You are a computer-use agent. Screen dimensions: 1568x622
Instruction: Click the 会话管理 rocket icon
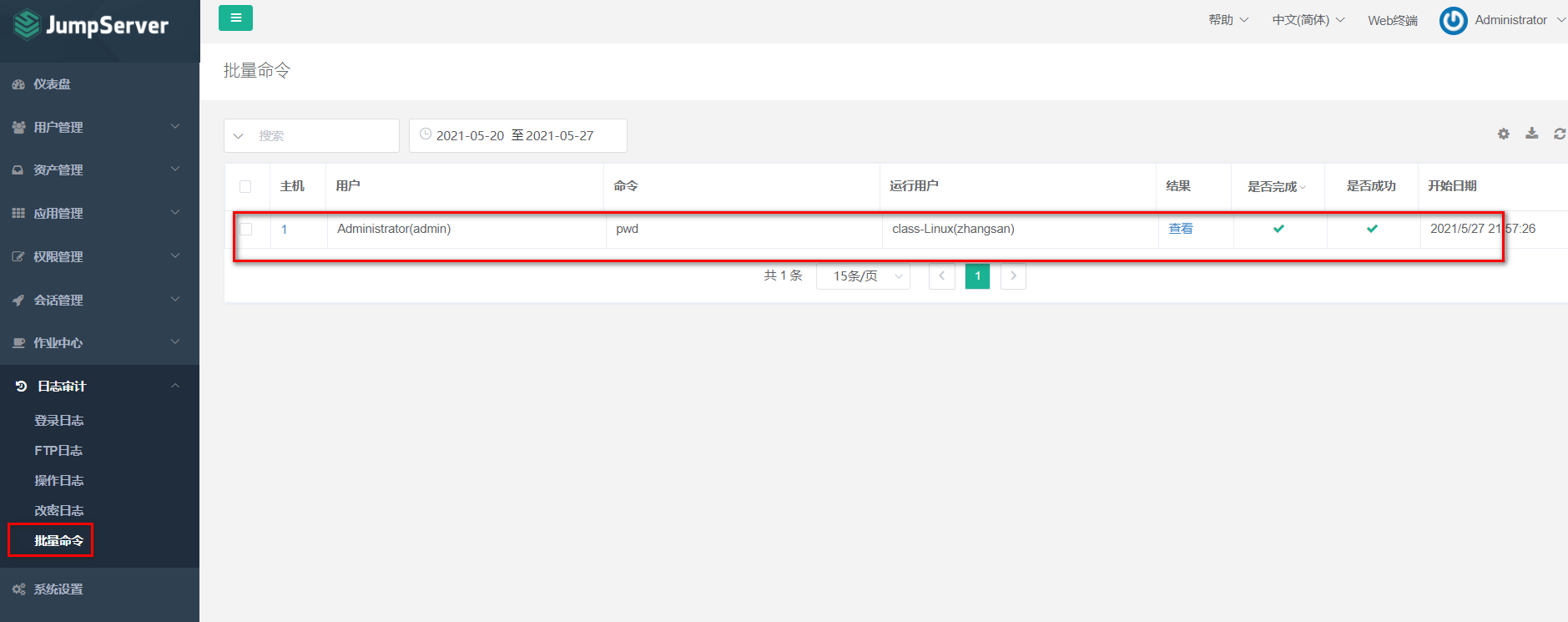[18, 300]
